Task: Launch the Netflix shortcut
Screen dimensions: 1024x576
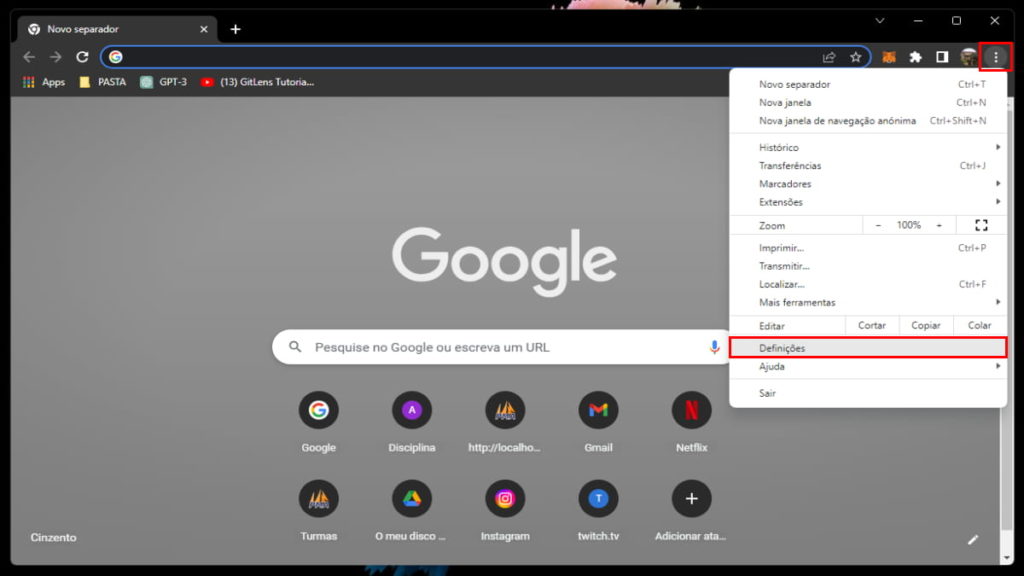Action: [x=690, y=410]
